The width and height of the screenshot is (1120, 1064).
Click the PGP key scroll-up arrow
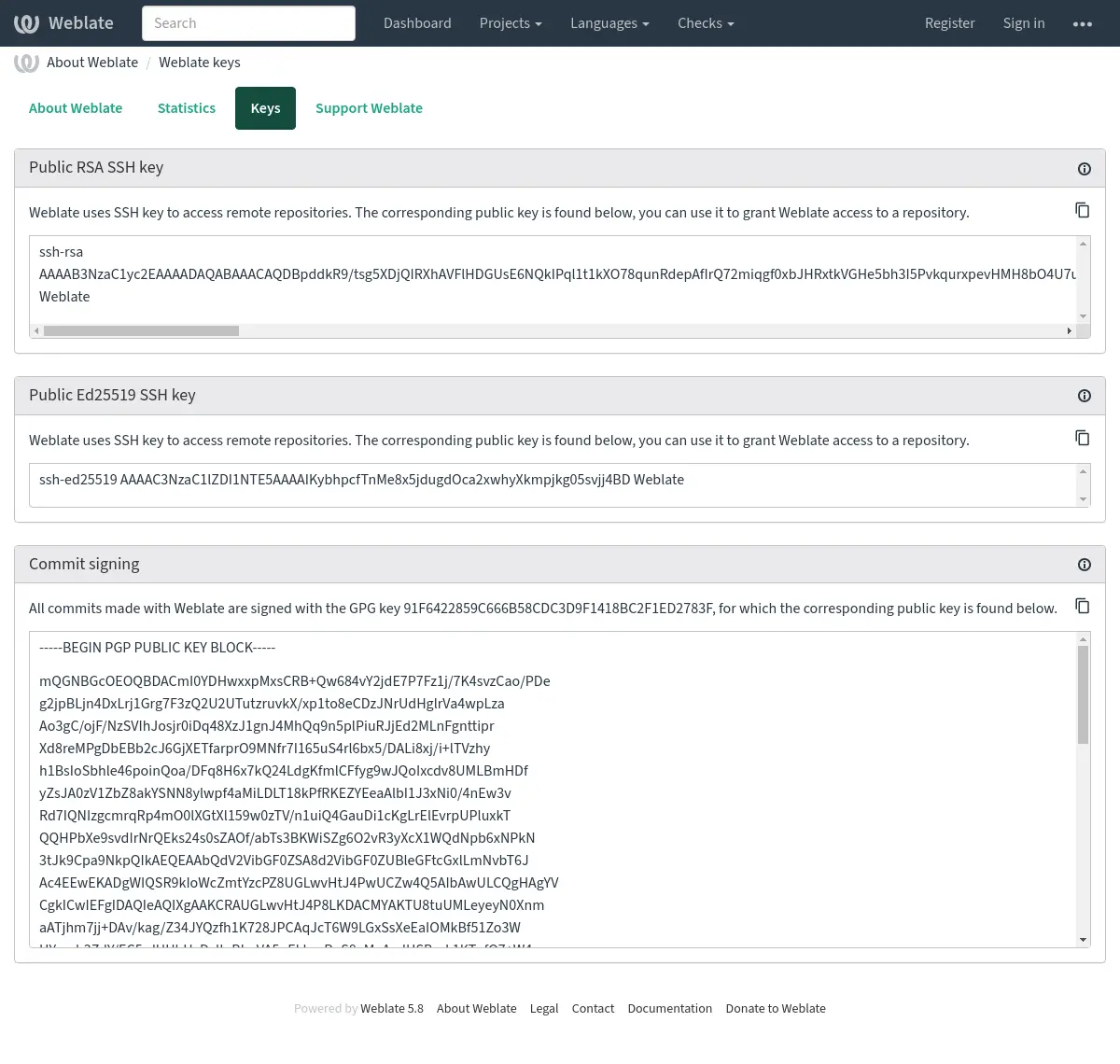pos(1083,639)
